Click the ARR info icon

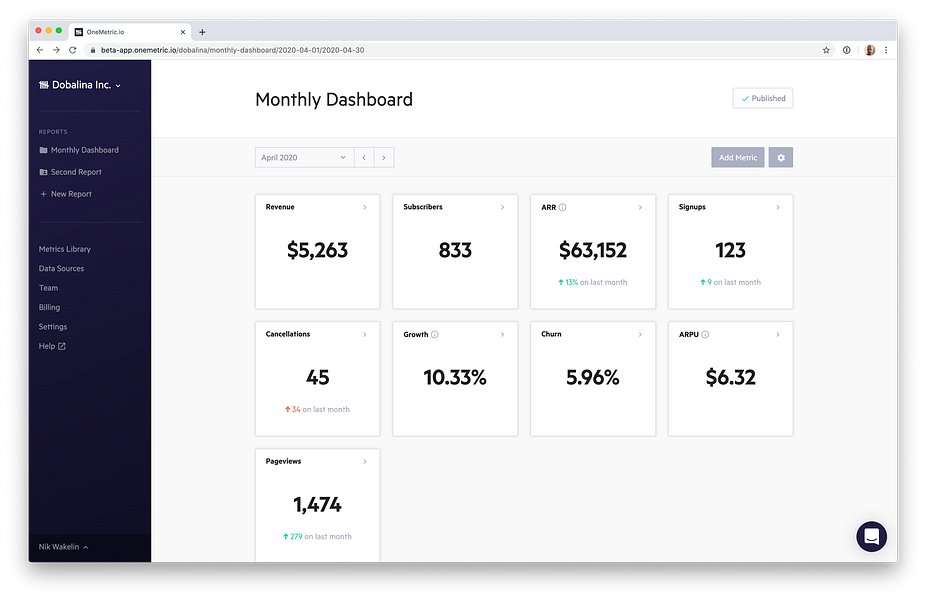(562, 207)
